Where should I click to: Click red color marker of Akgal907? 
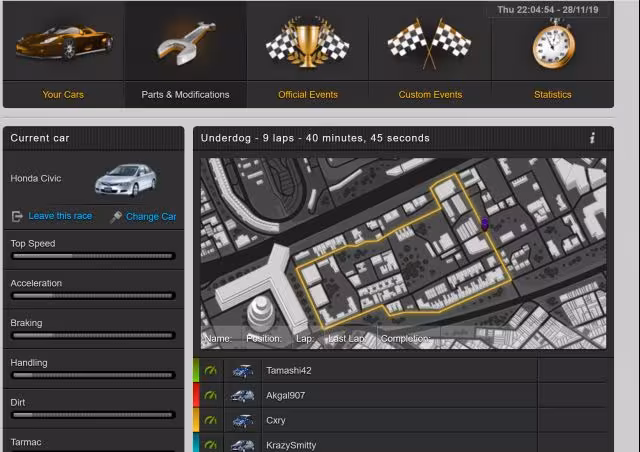(196, 395)
